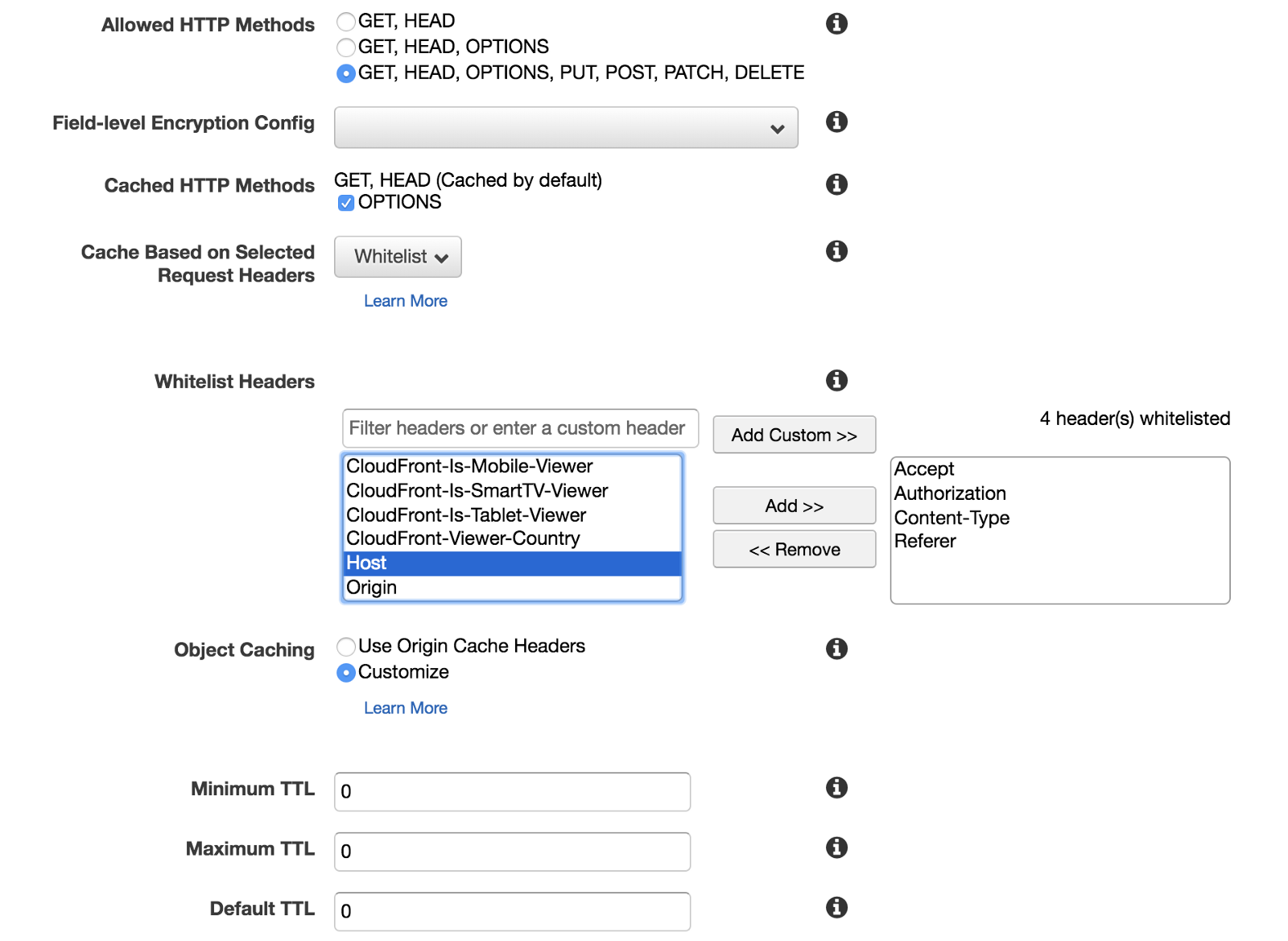The width and height of the screenshot is (1288, 941).
Task: Uncheck the OPTIONS cached method checkbox
Action: point(346,203)
